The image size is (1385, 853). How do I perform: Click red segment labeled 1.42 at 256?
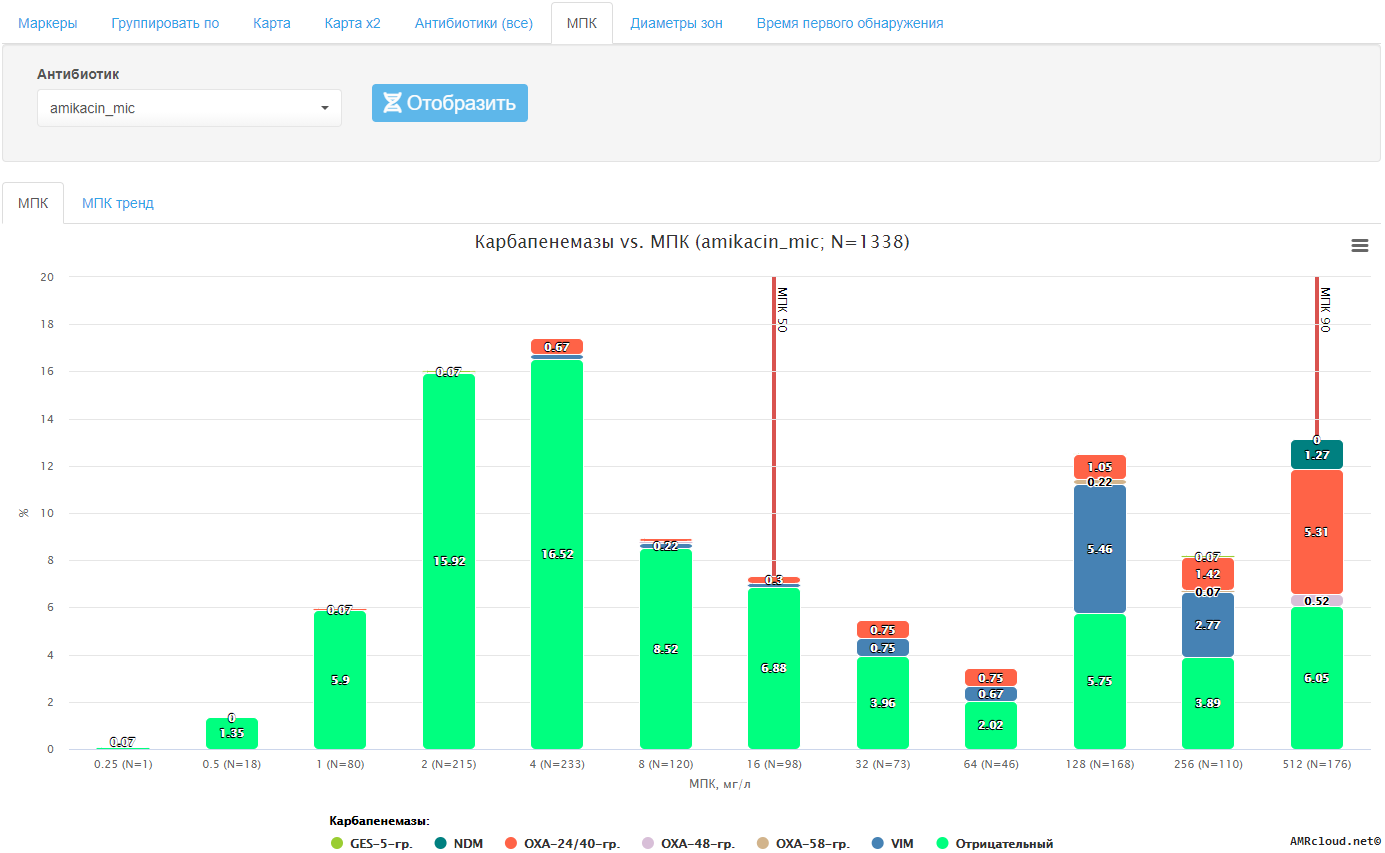1208,574
